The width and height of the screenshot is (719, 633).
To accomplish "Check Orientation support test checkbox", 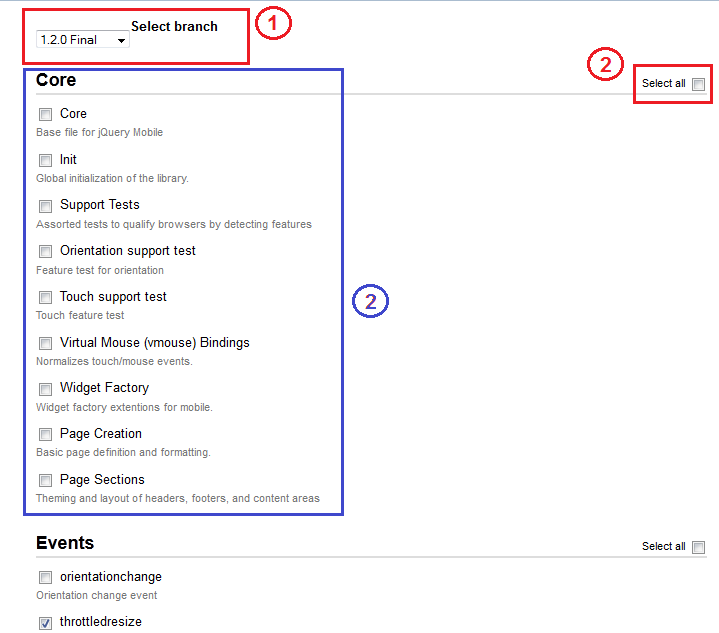I will pyautogui.click(x=45, y=252).
